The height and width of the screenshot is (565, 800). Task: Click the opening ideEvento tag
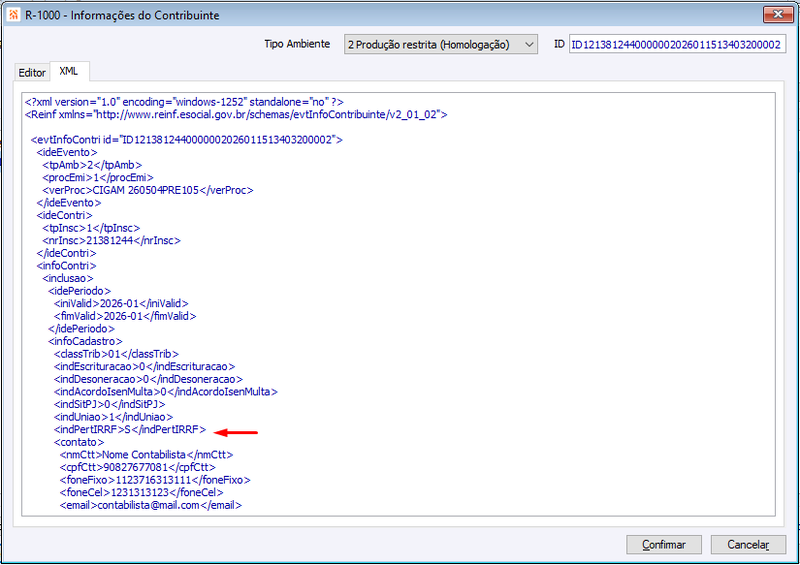coord(67,152)
